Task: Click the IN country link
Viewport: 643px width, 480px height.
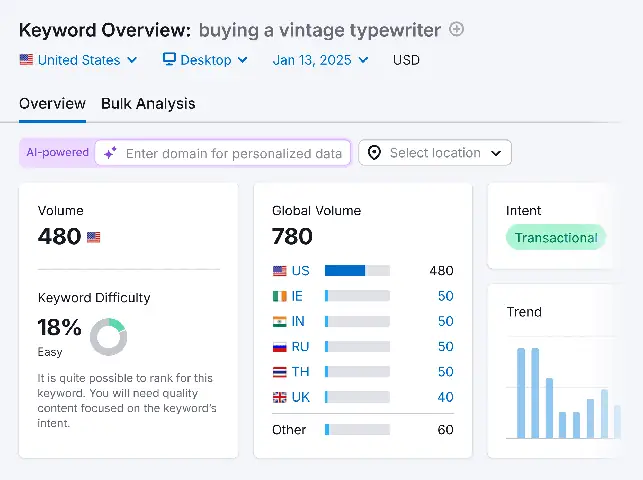Action: [298, 321]
